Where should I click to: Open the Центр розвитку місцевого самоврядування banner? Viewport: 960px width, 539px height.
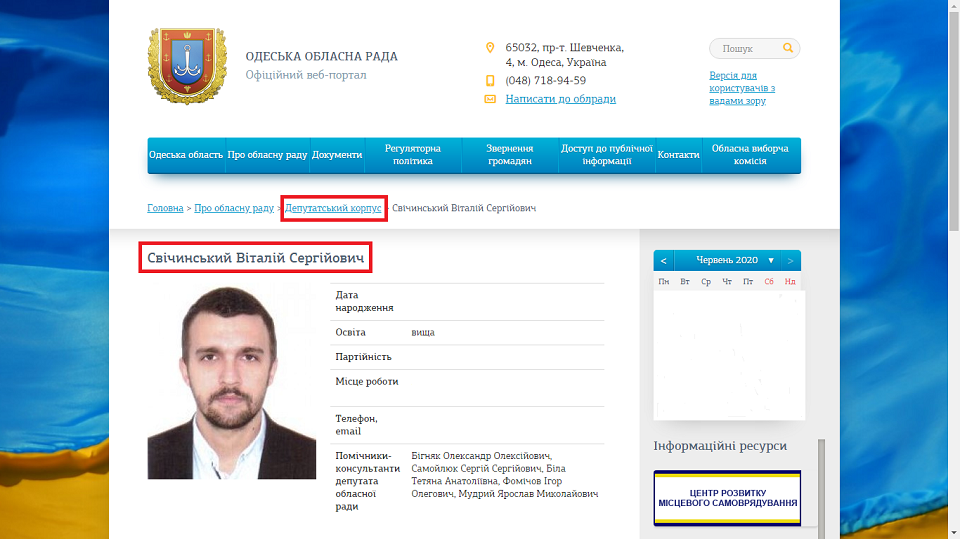coord(727,497)
